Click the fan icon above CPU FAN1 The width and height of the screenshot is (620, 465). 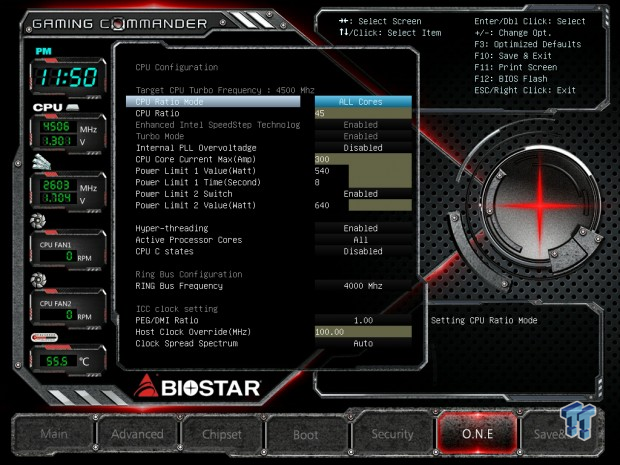coord(38,221)
